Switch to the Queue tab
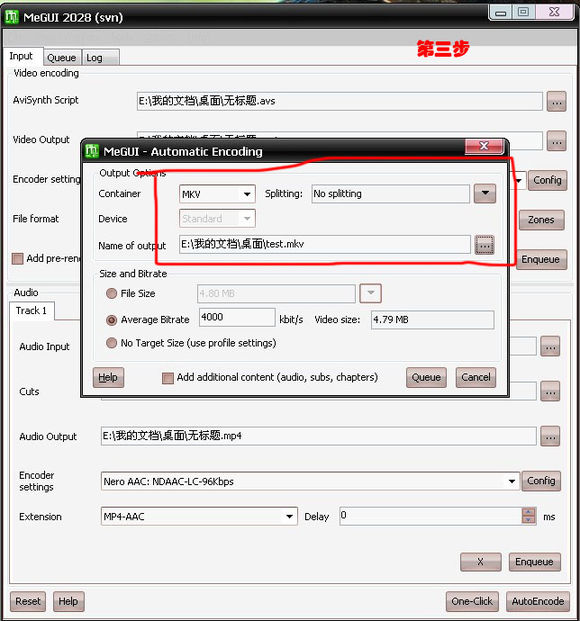The width and height of the screenshot is (580, 621). (x=61, y=58)
